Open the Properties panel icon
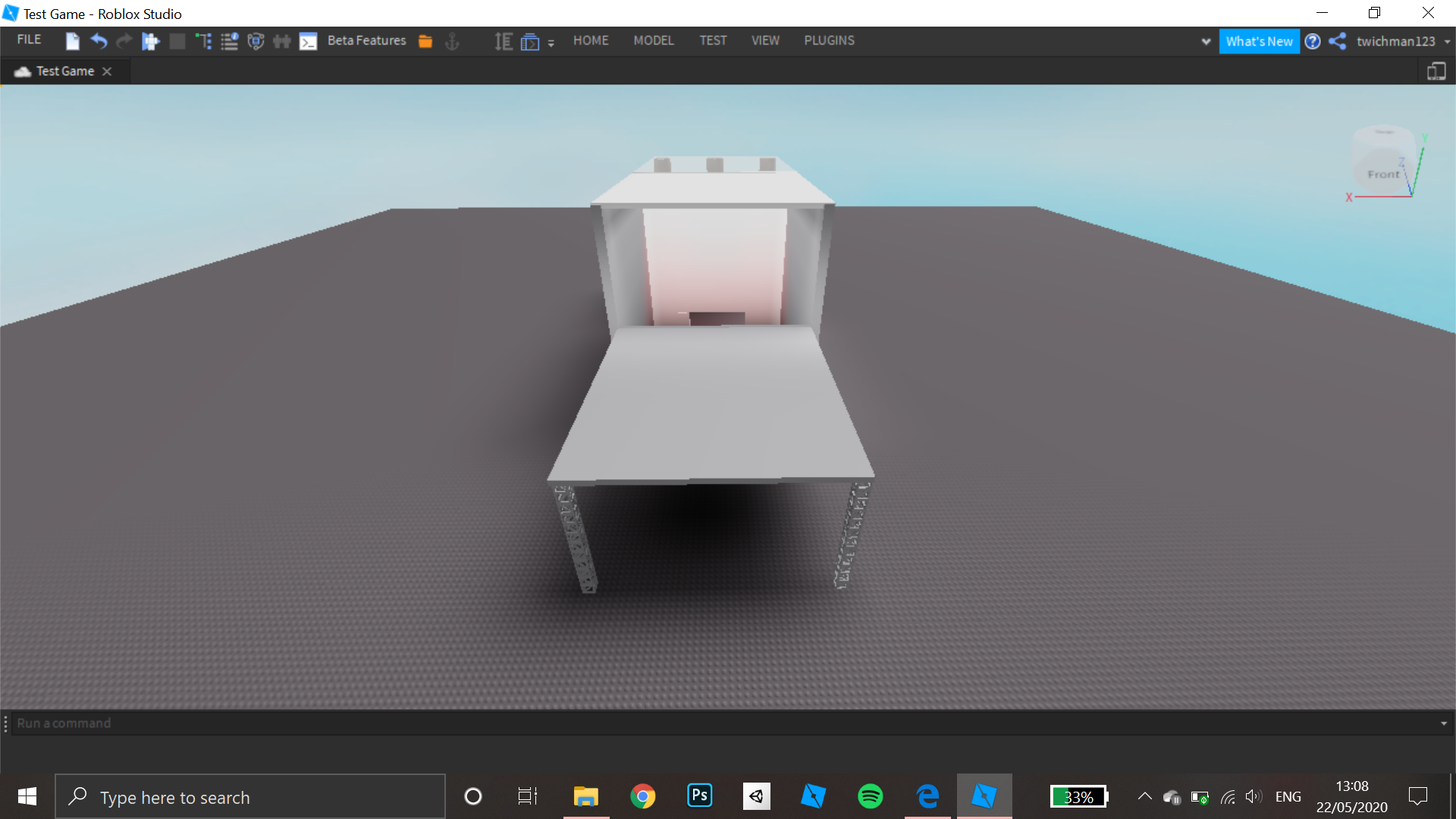The width and height of the screenshot is (1456, 819). (229, 41)
